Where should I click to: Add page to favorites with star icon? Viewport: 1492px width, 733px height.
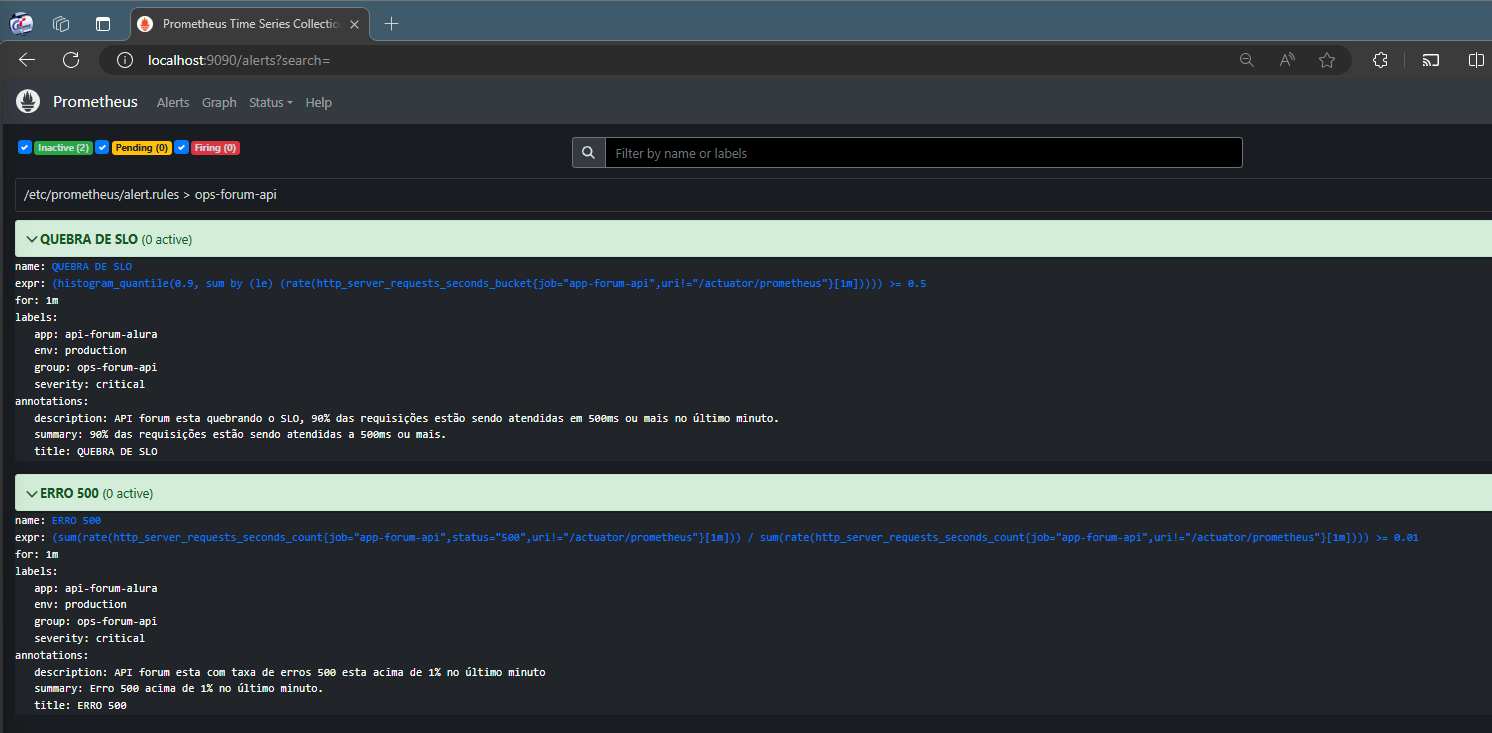[1327, 60]
